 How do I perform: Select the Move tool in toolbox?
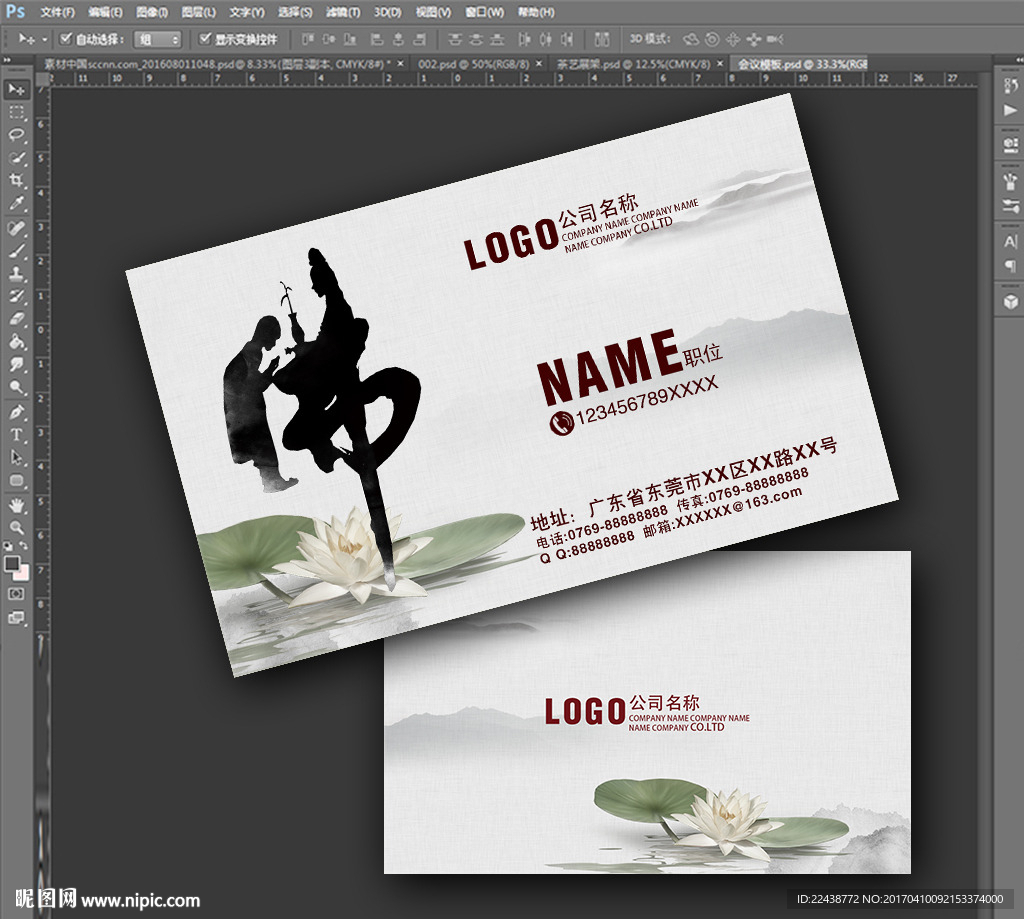tap(16, 89)
